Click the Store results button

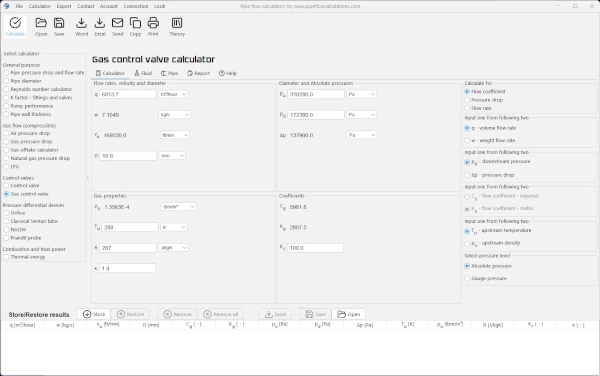94,314
